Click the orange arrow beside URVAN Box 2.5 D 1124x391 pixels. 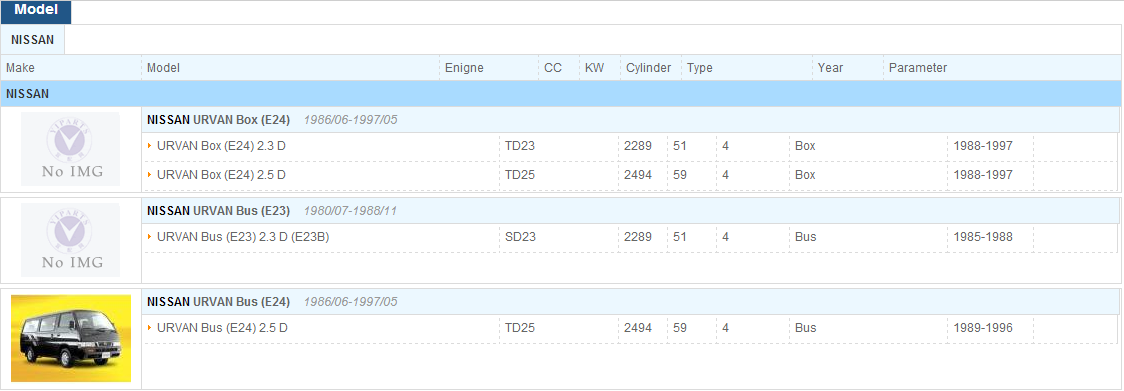tap(150, 174)
